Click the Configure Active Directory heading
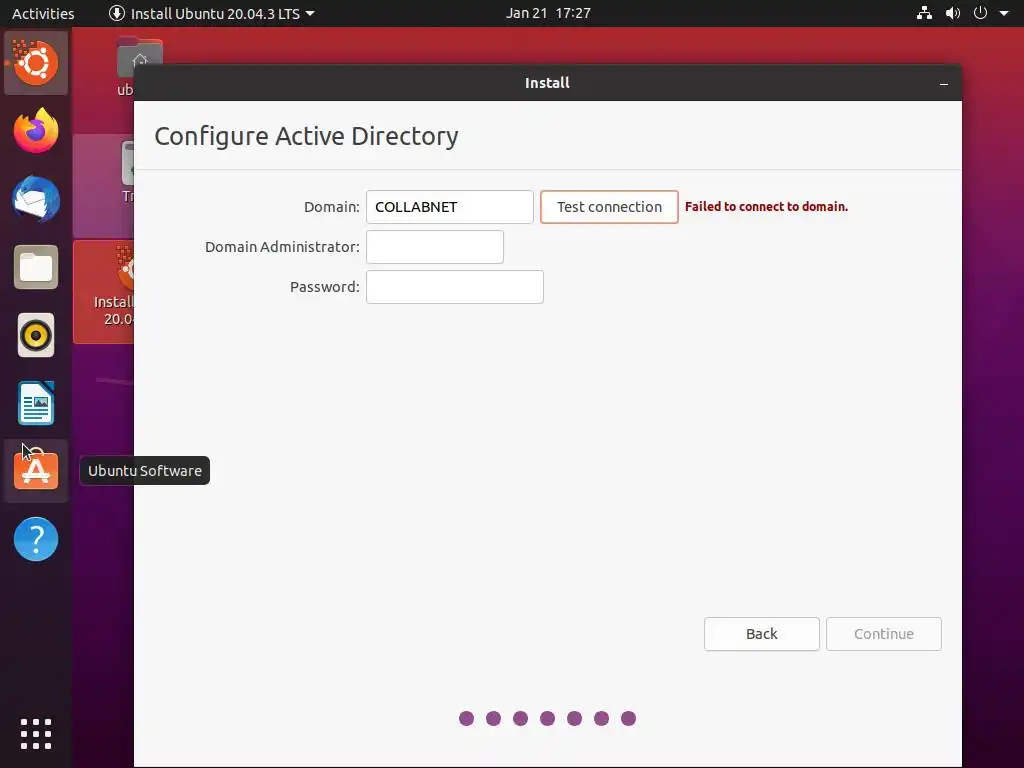The width and height of the screenshot is (1024, 768). pyautogui.click(x=306, y=136)
